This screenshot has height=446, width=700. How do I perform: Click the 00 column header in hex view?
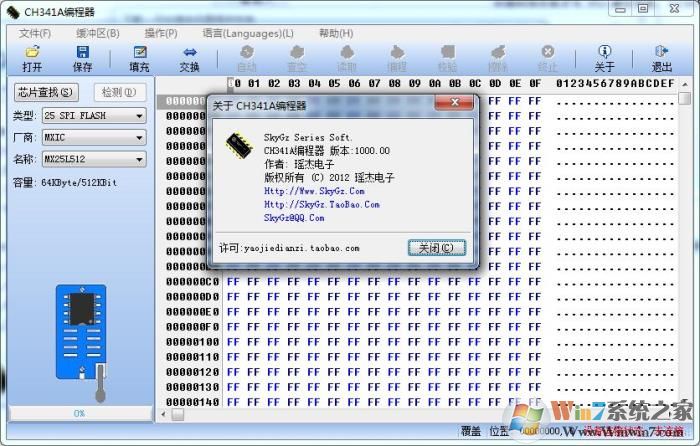[234, 83]
